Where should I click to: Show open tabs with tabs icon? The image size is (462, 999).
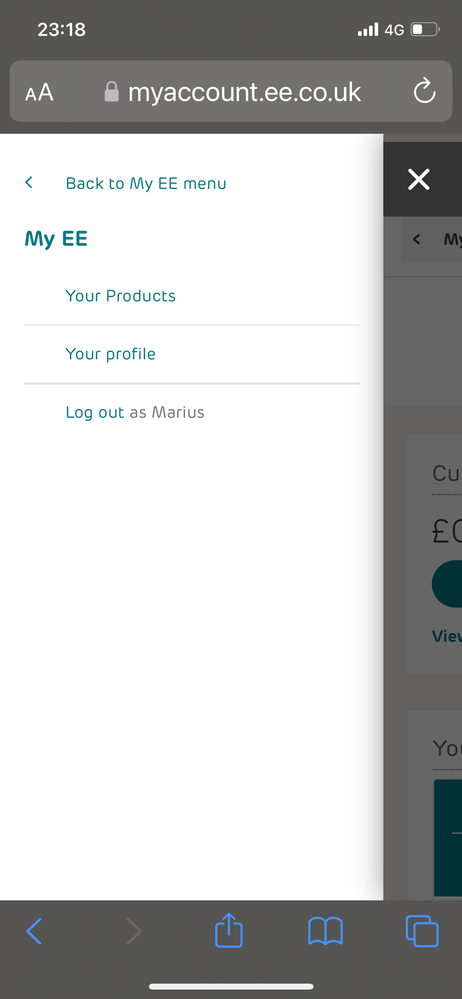(x=422, y=931)
